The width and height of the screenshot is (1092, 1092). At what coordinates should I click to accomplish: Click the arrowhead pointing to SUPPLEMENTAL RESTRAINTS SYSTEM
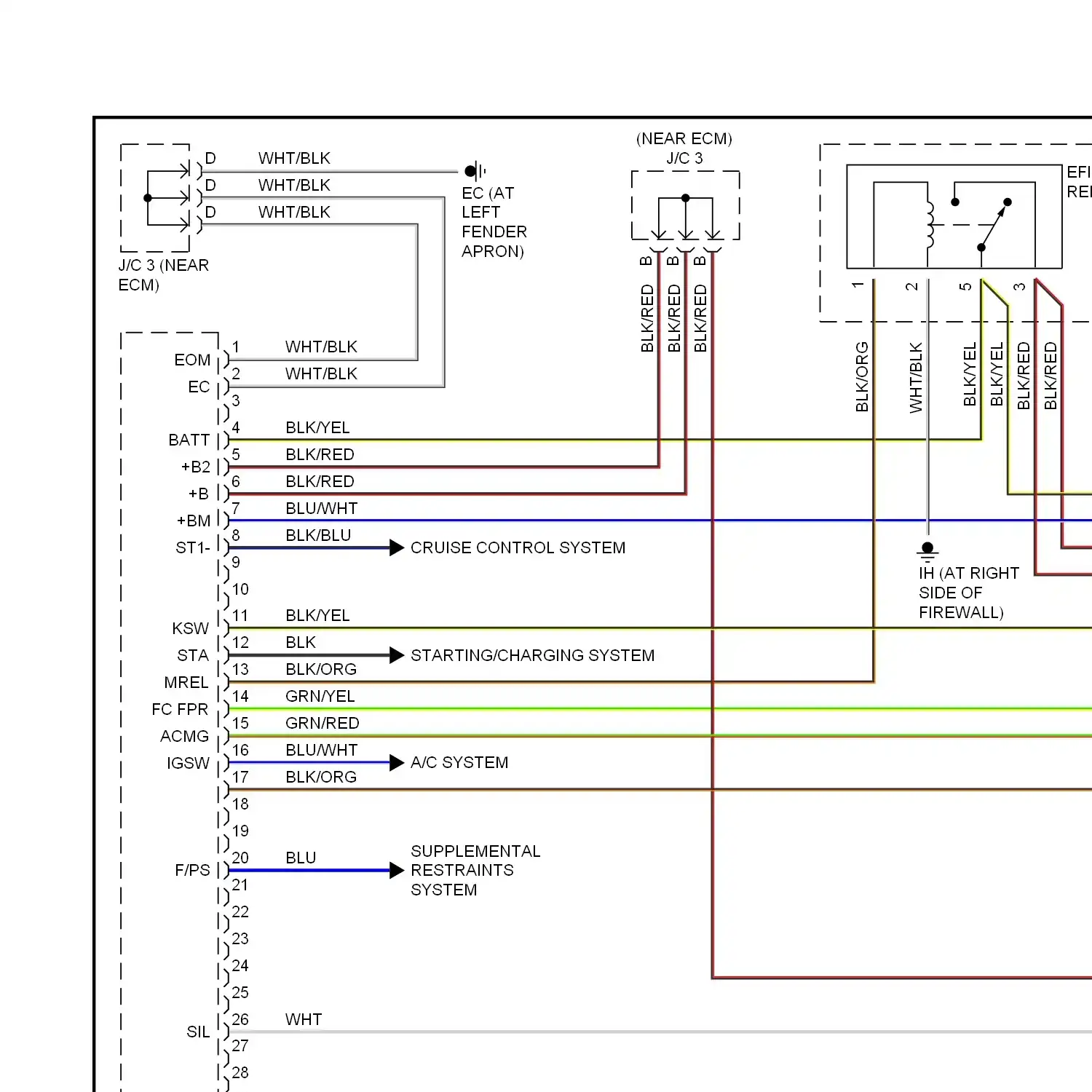pyautogui.click(x=397, y=870)
